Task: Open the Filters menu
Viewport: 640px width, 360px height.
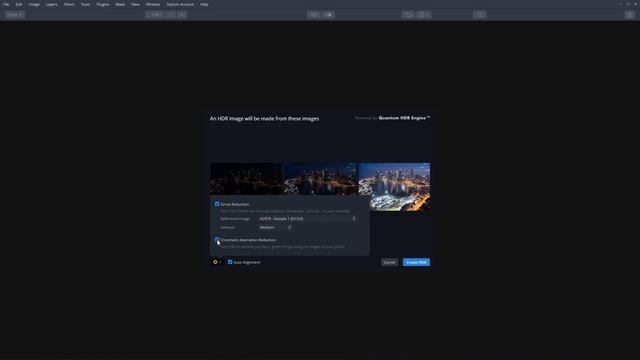Action: click(x=69, y=4)
